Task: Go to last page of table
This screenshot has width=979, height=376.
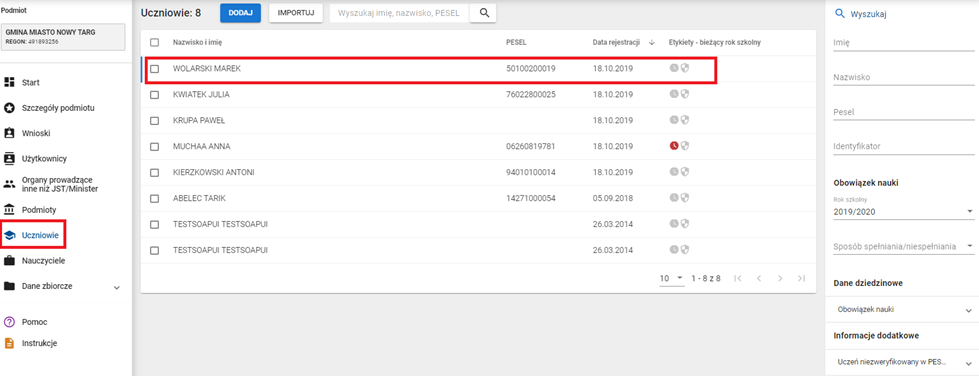Action: pyautogui.click(x=801, y=278)
